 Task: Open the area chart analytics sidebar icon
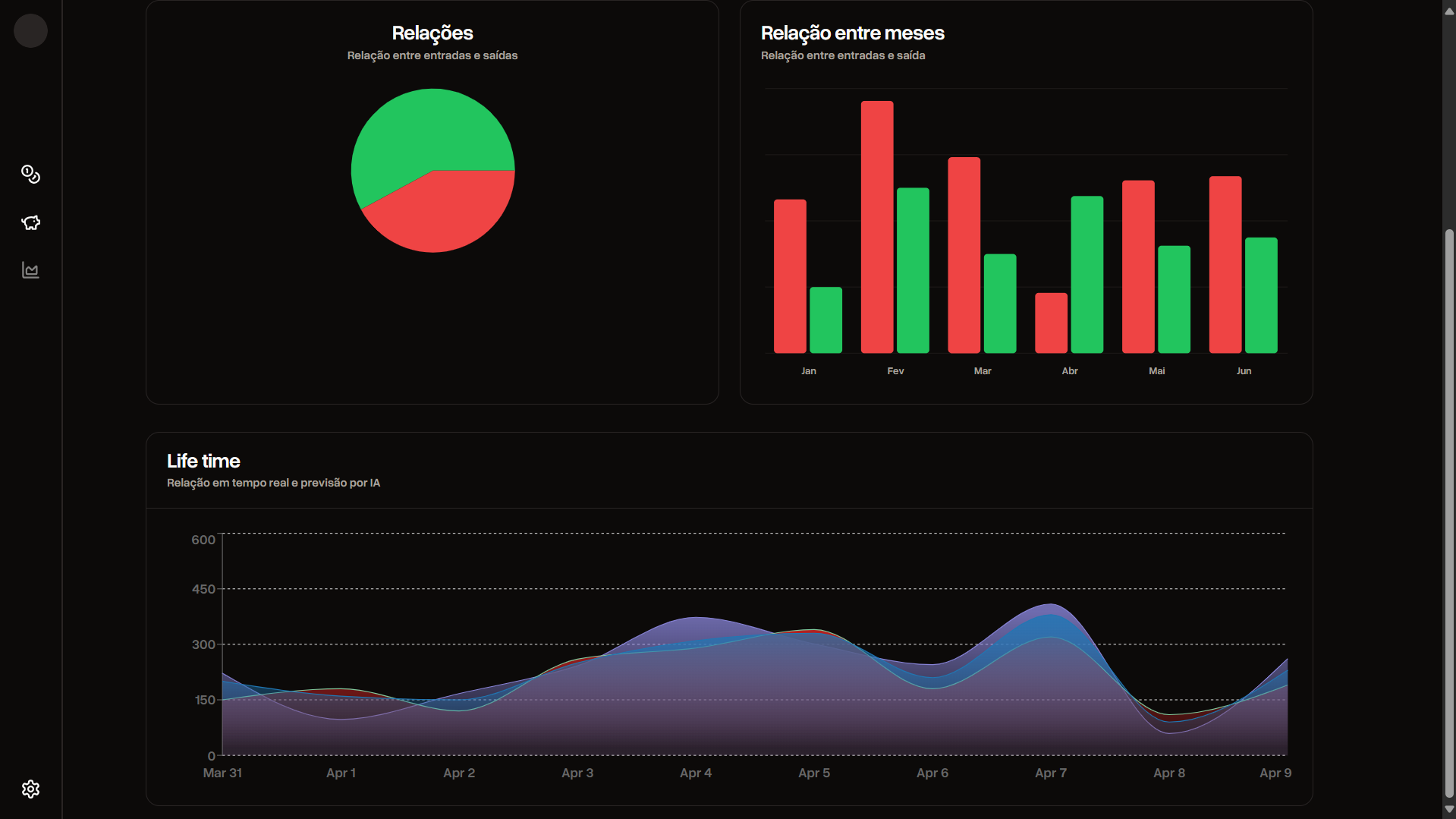click(x=30, y=270)
